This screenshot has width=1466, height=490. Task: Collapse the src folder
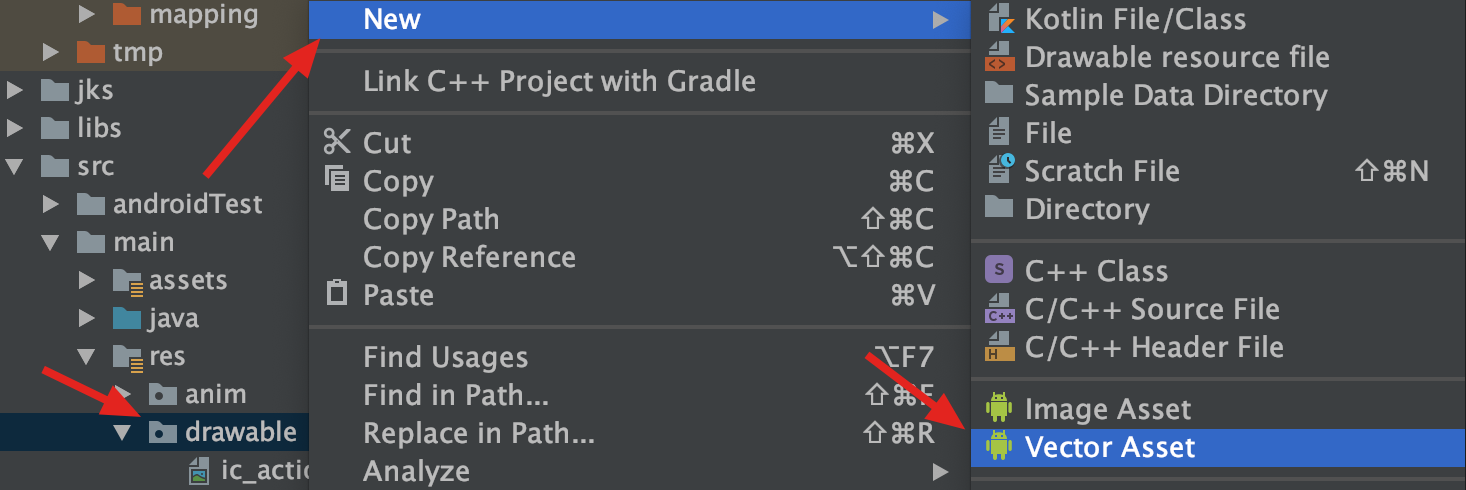pos(15,166)
